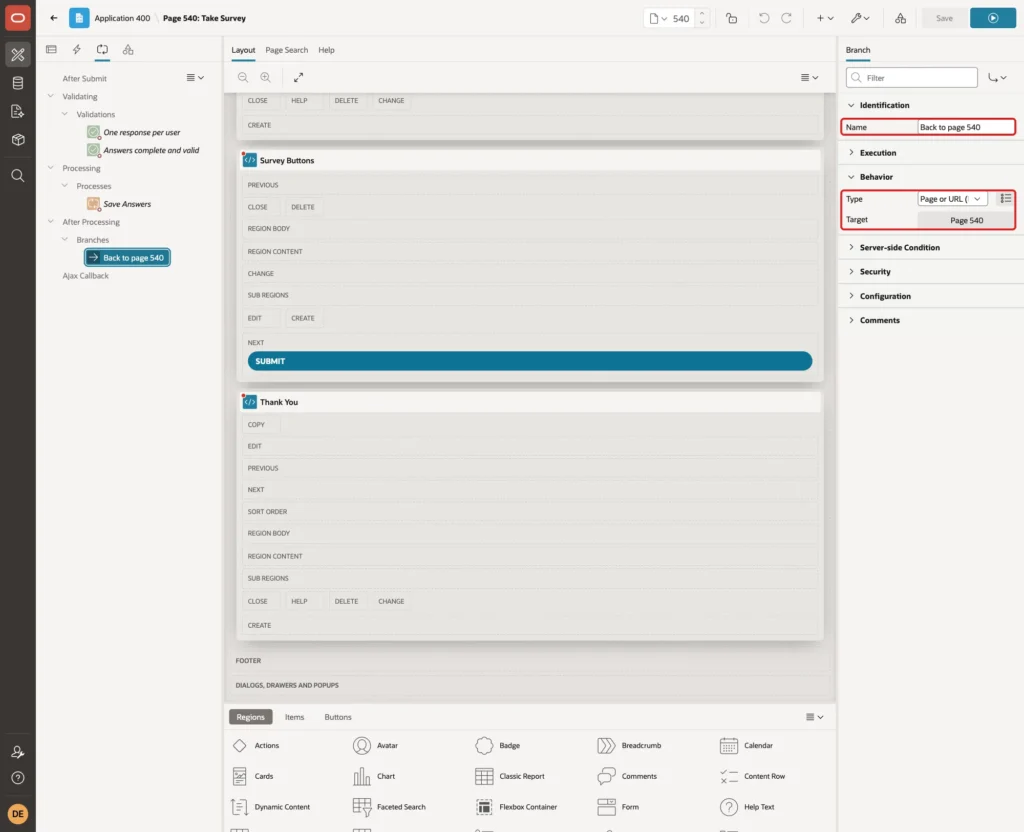The width and height of the screenshot is (1024, 832).
Task: Open Team Development icon in sidebar
Action: (18, 112)
